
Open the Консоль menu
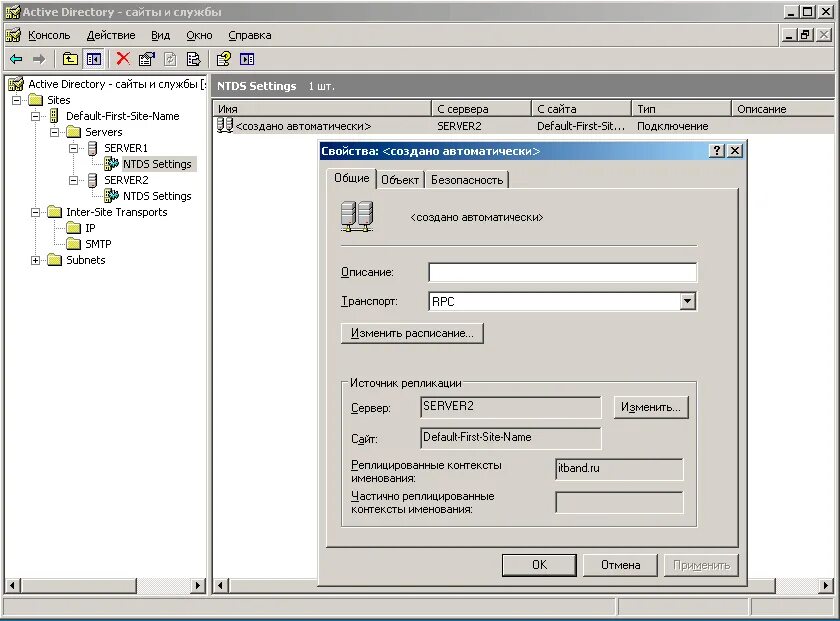coord(49,35)
